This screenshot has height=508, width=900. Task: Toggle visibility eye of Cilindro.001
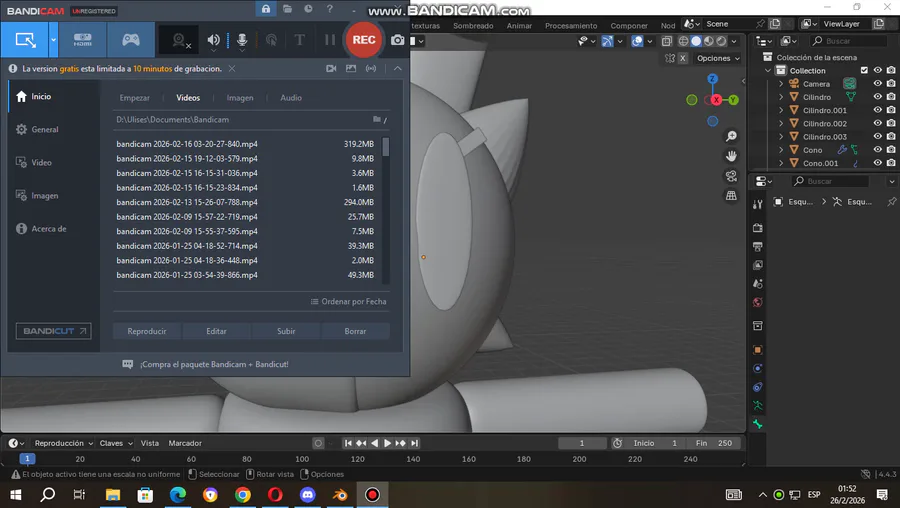click(x=878, y=110)
